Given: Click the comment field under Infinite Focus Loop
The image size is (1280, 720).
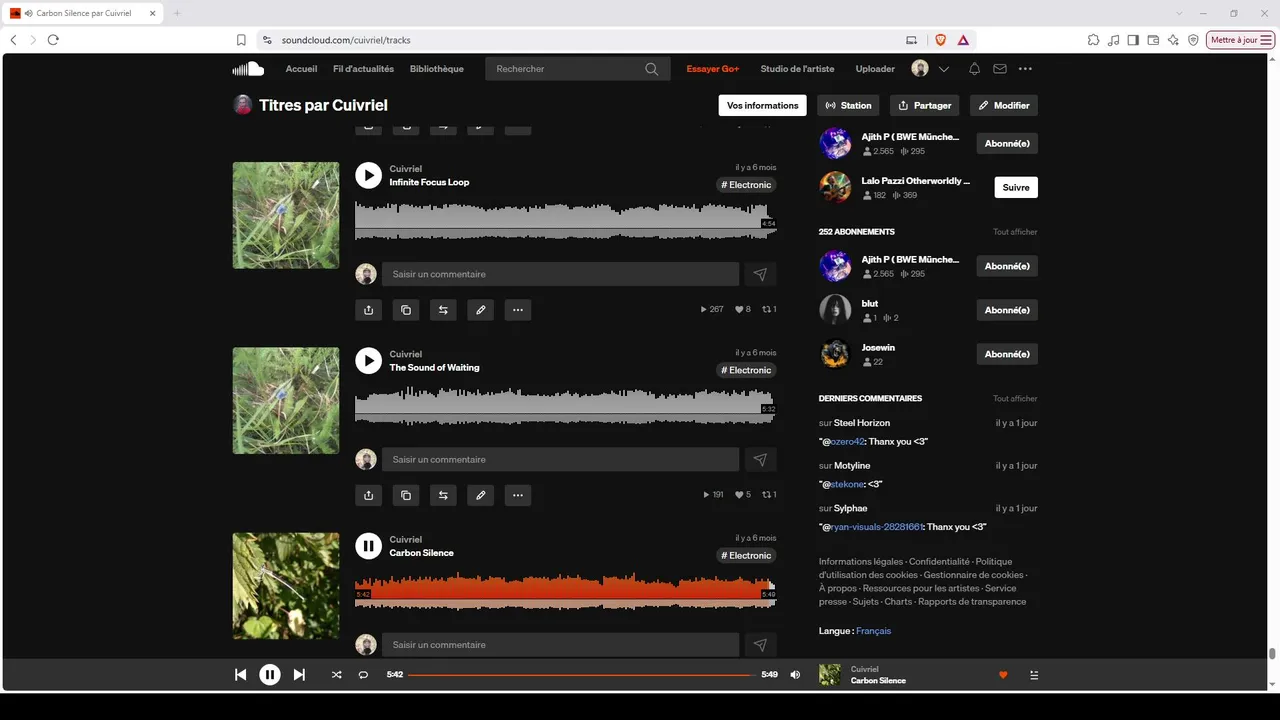Looking at the screenshot, I should click(x=560, y=274).
